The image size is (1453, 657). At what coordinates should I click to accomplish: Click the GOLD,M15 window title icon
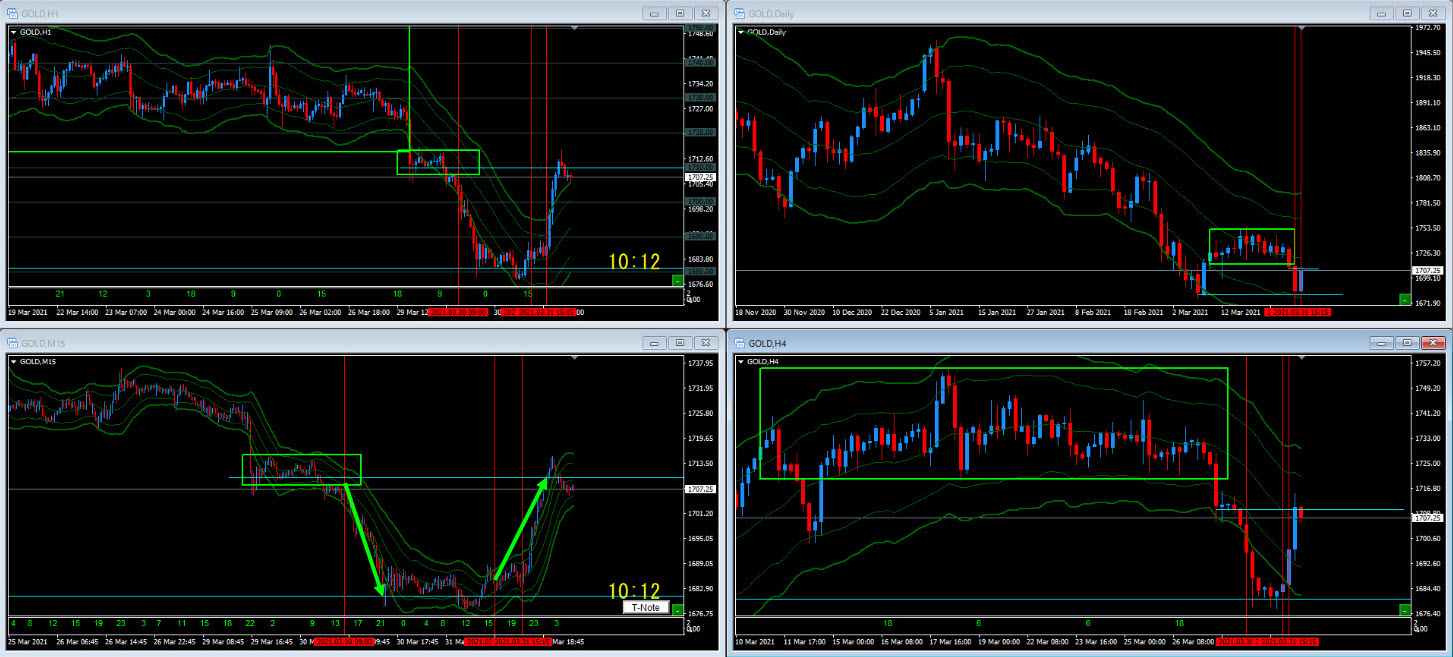[13, 342]
